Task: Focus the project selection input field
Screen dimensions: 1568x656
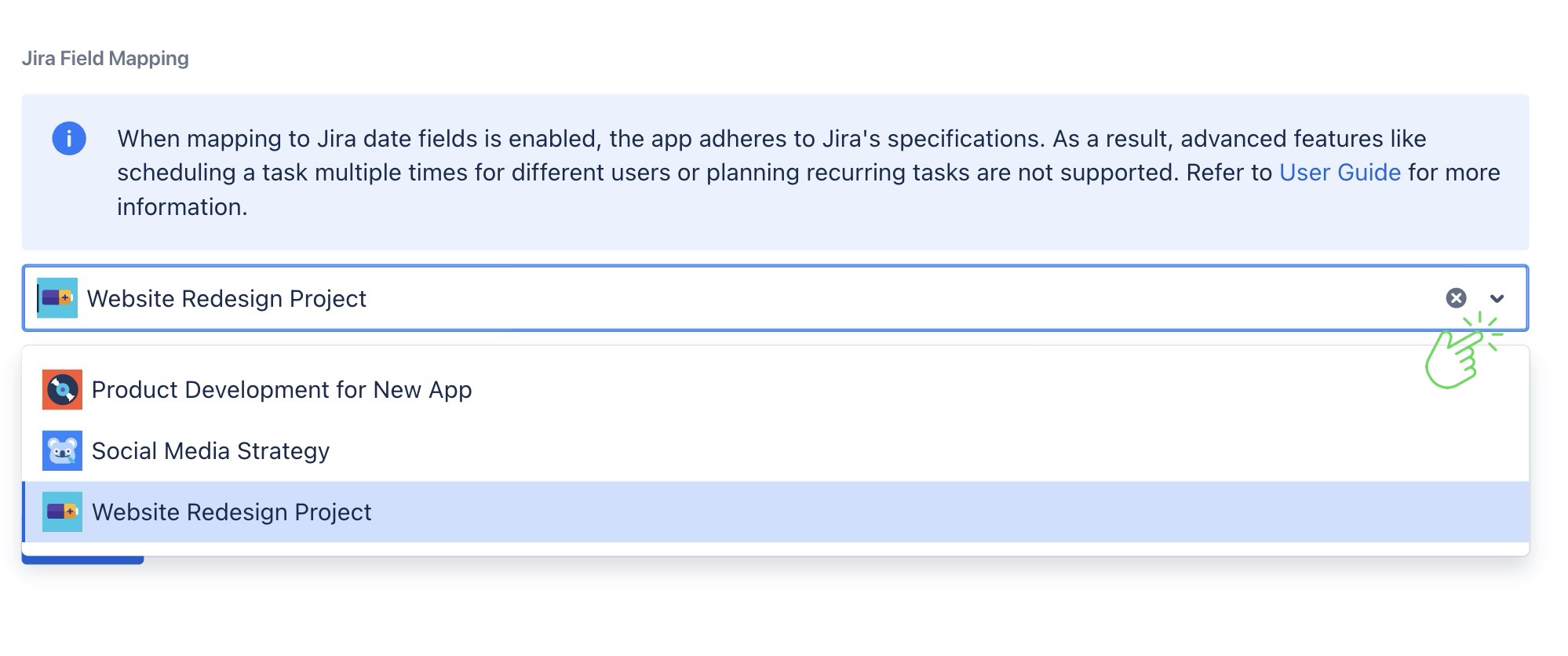Action: coord(863,298)
